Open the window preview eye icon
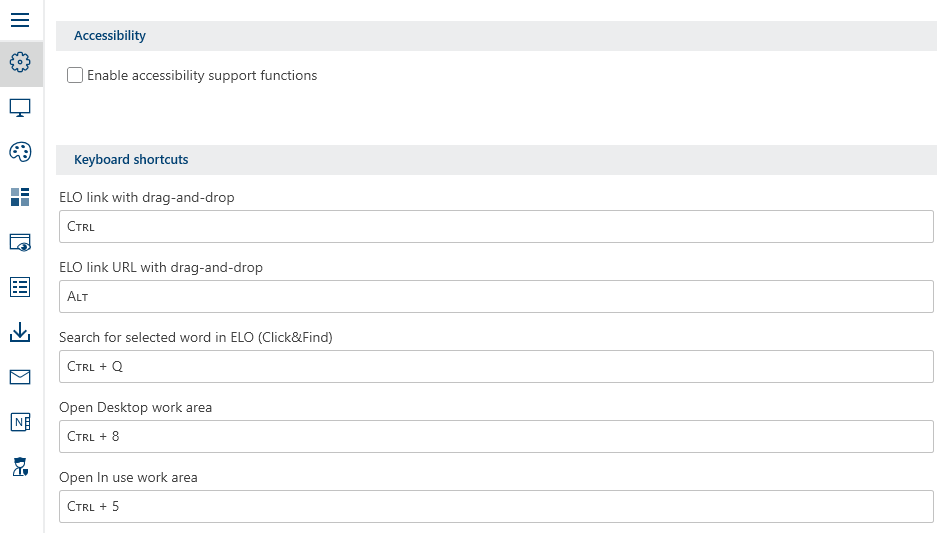The image size is (948, 533). [x=20, y=242]
